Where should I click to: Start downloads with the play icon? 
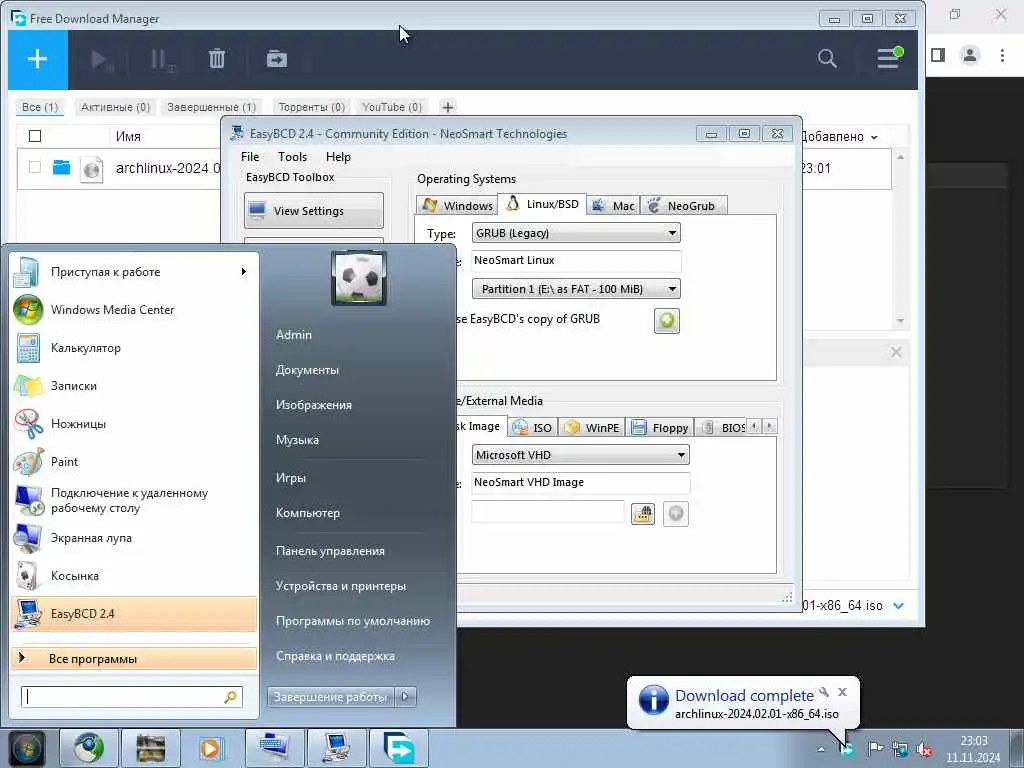(x=102, y=59)
